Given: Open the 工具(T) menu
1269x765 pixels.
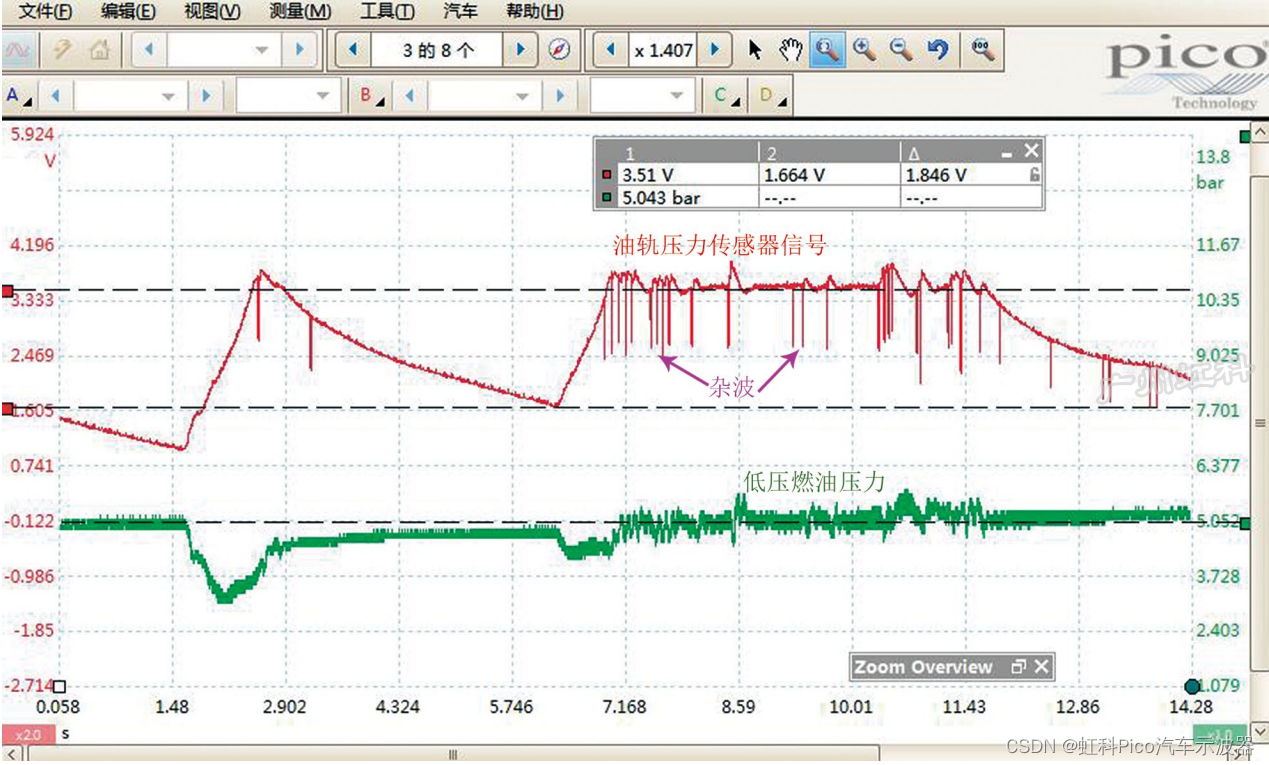Looking at the screenshot, I should pos(387,12).
